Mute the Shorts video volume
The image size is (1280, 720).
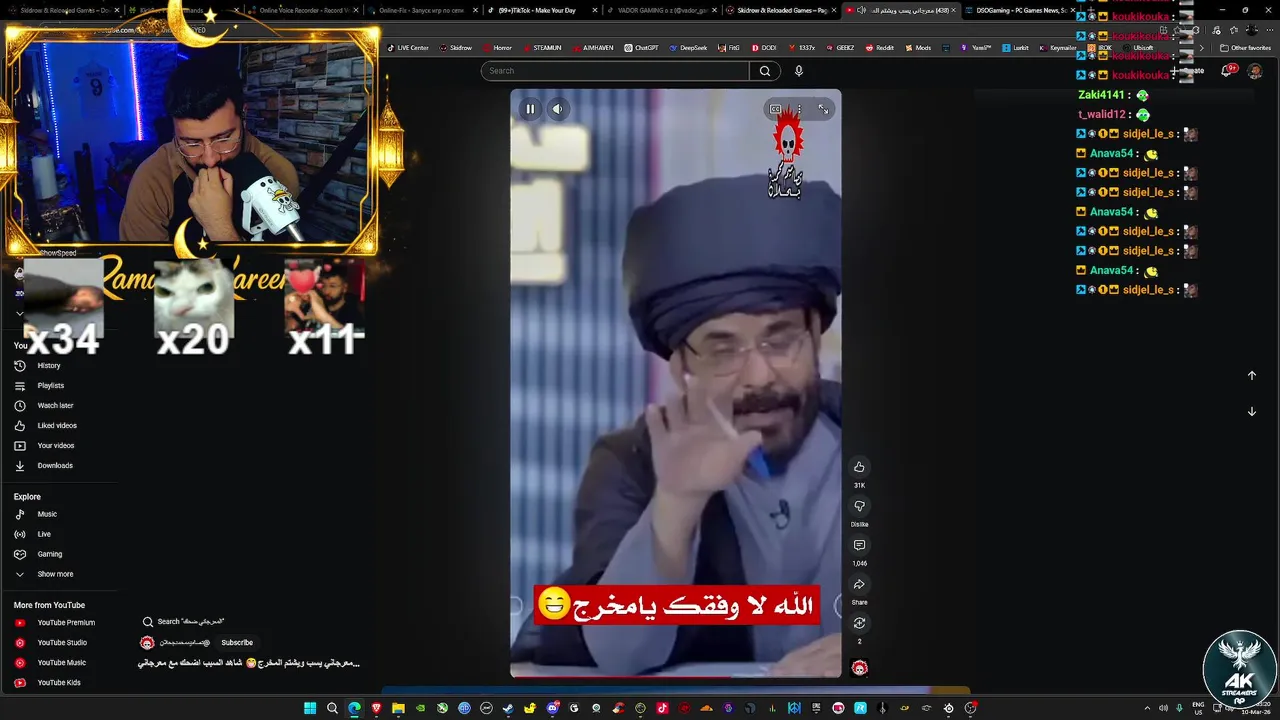coord(558,109)
